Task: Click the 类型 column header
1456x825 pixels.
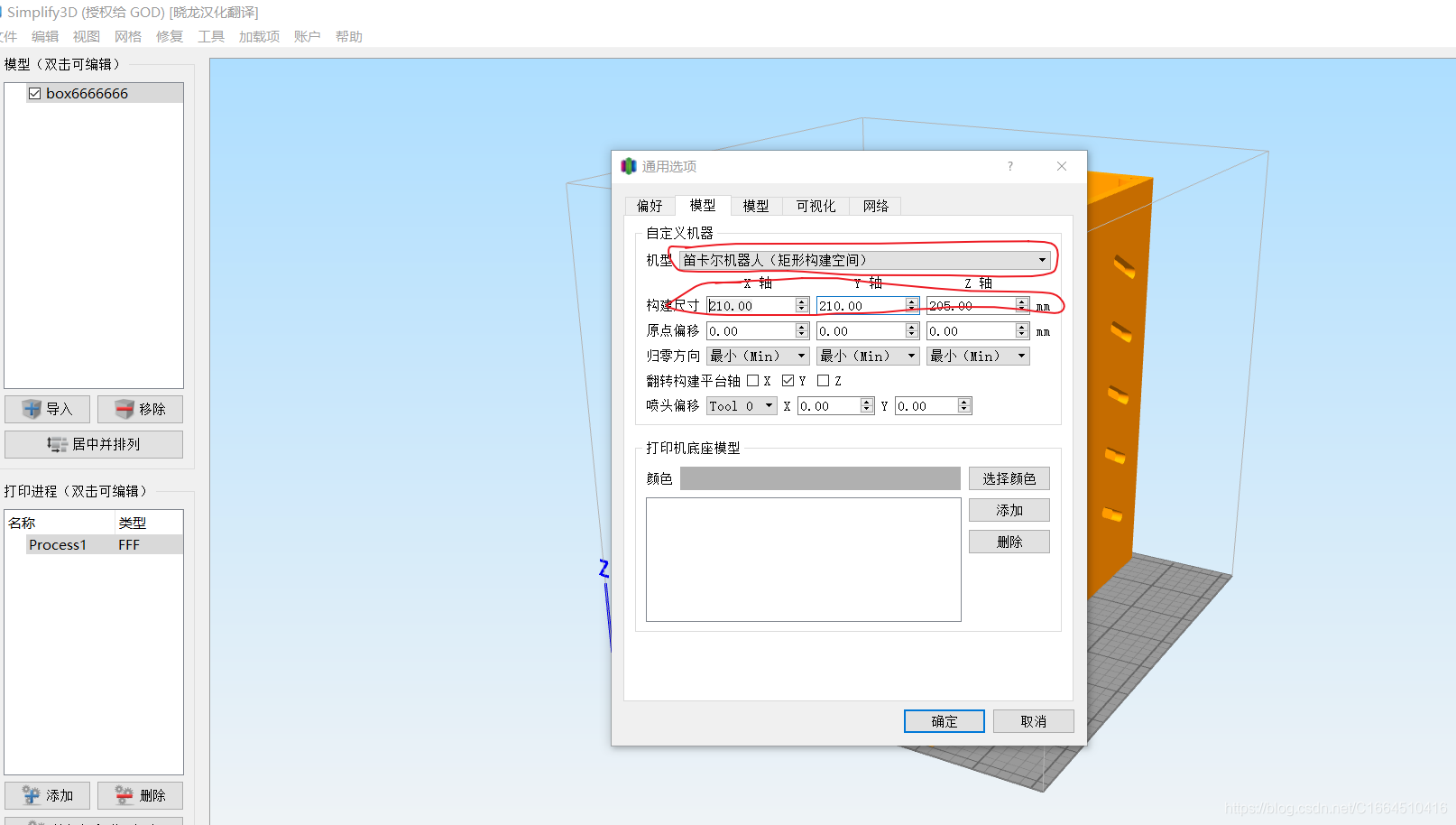Action: click(x=149, y=523)
